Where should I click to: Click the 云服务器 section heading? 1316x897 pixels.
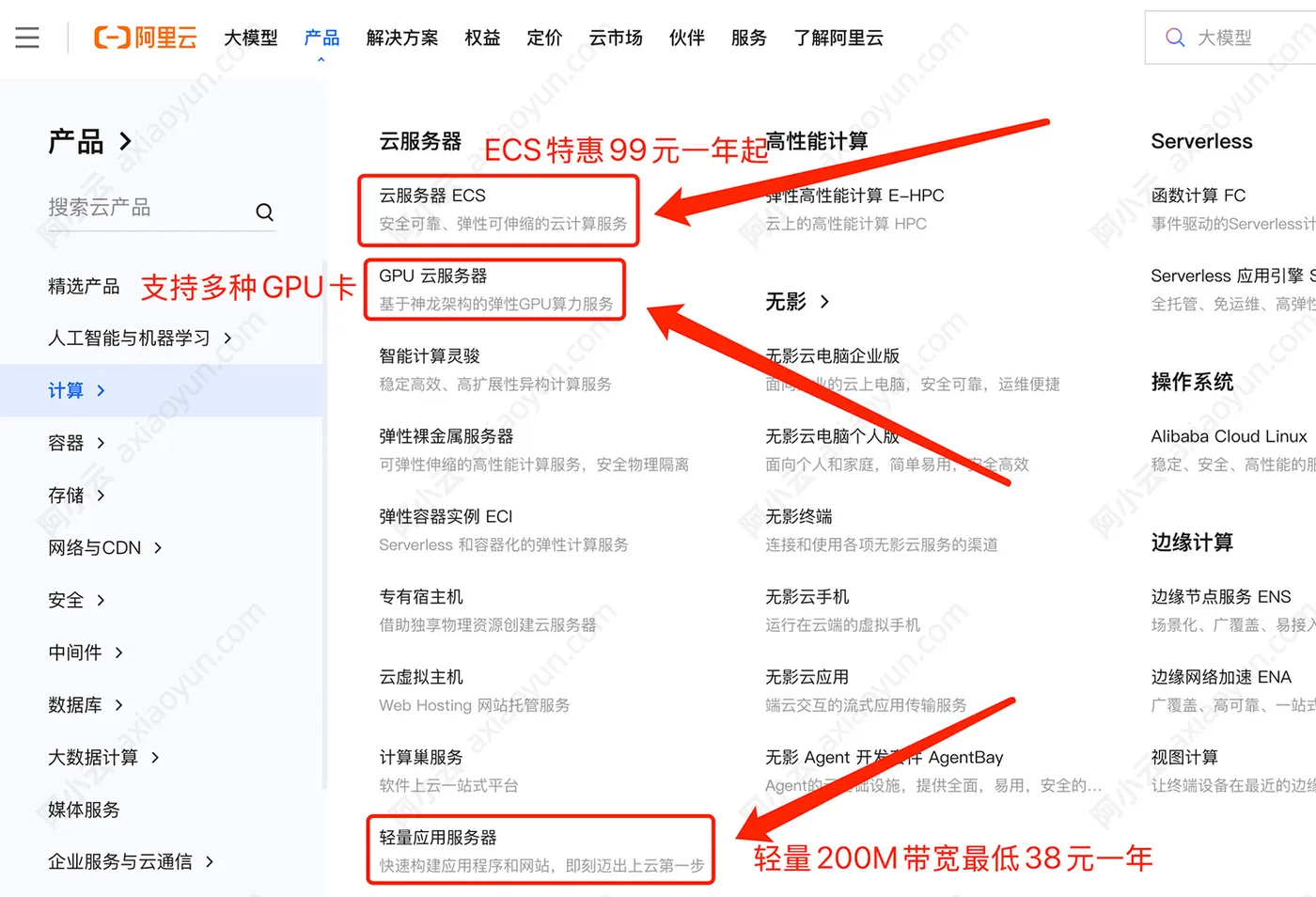420,141
